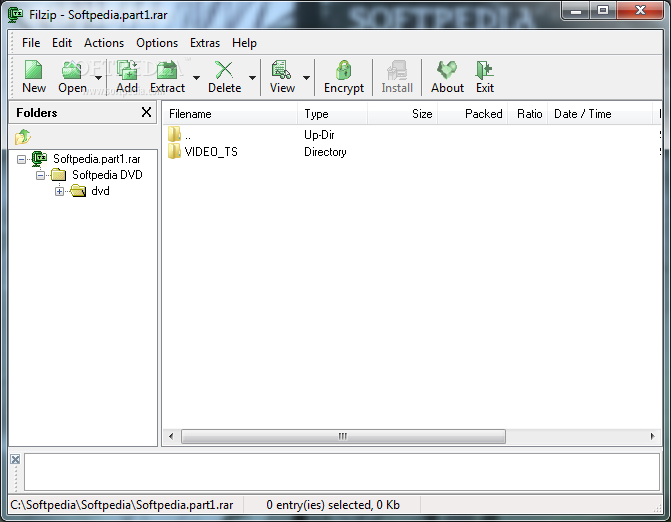
Task: Click inside the bottom message box
Action: (x=341, y=472)
